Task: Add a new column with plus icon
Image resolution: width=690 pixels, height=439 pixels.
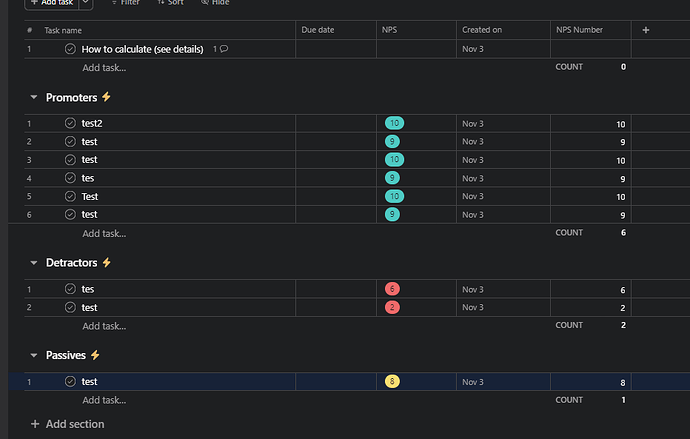Action: pyautogui.click(x=646, y=30)
